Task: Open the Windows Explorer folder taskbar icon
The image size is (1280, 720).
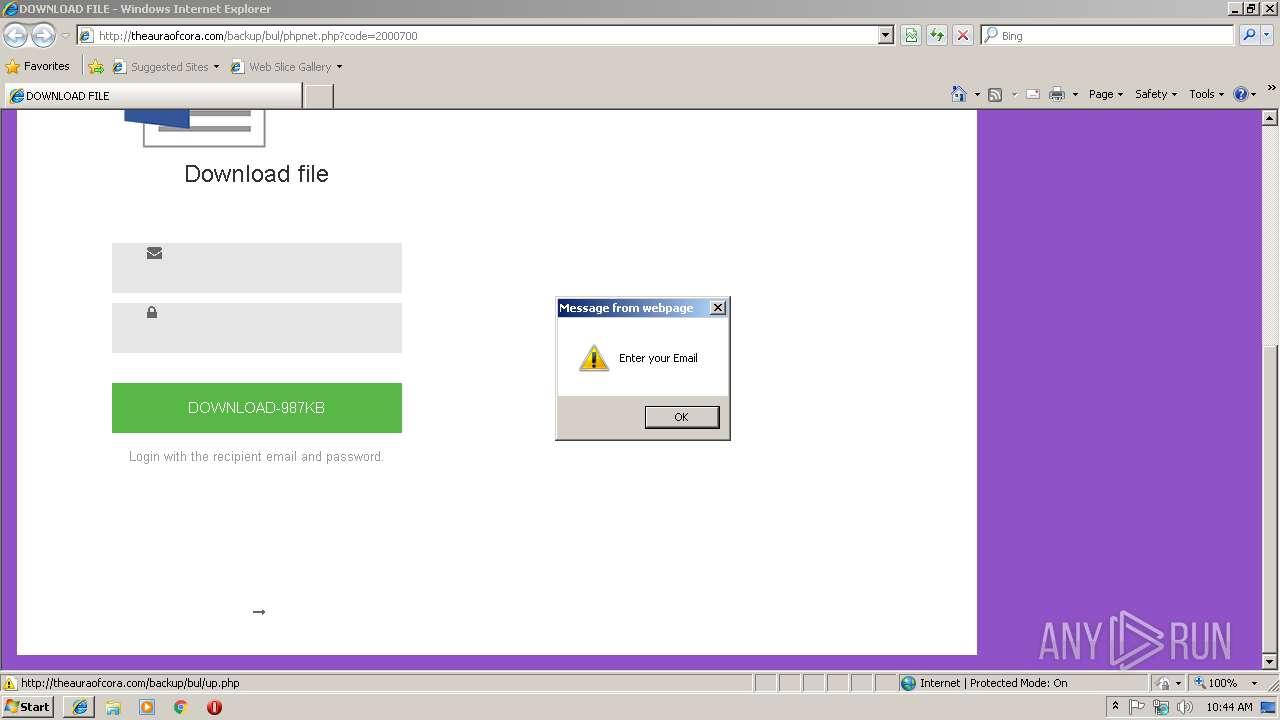Action: (113, 707)
